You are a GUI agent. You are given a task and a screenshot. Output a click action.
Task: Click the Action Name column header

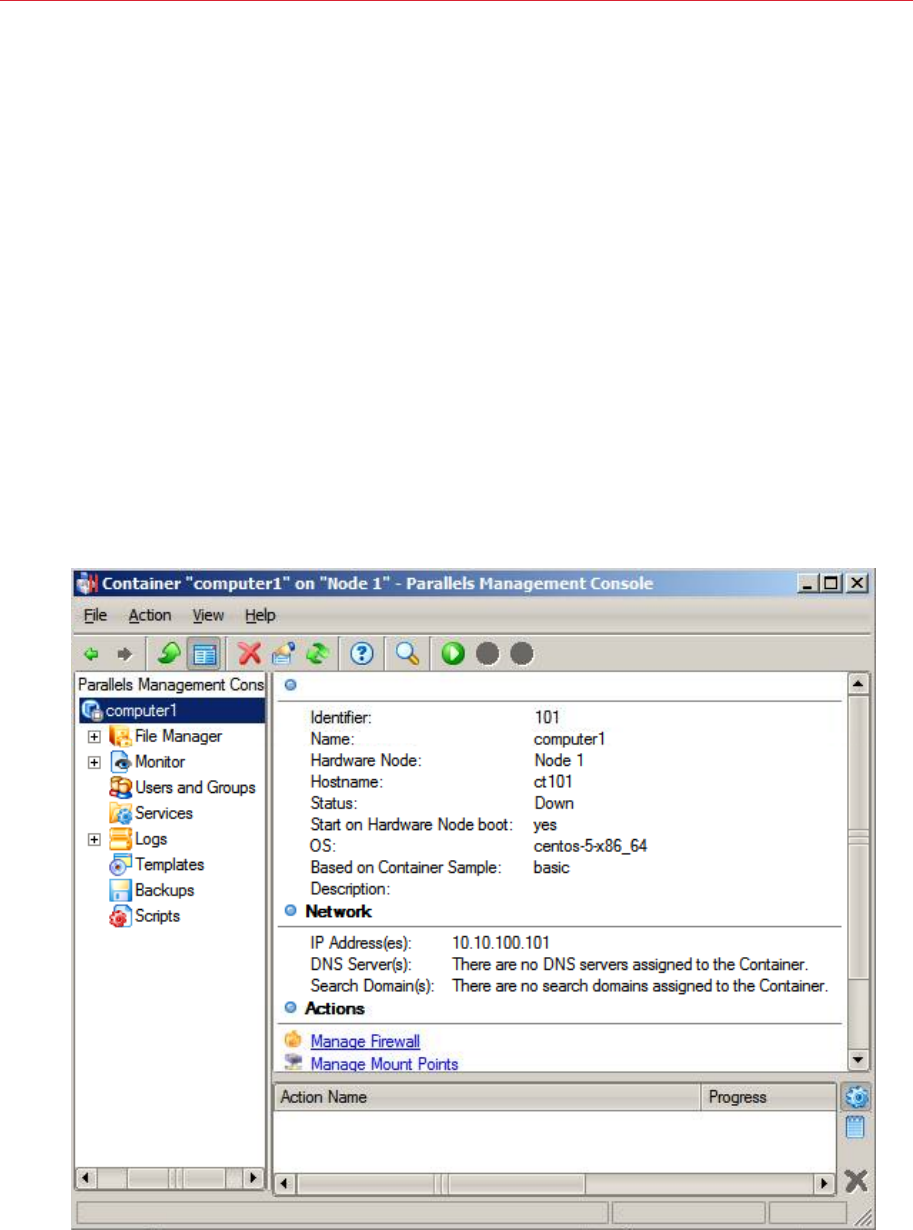point(487,1097)
